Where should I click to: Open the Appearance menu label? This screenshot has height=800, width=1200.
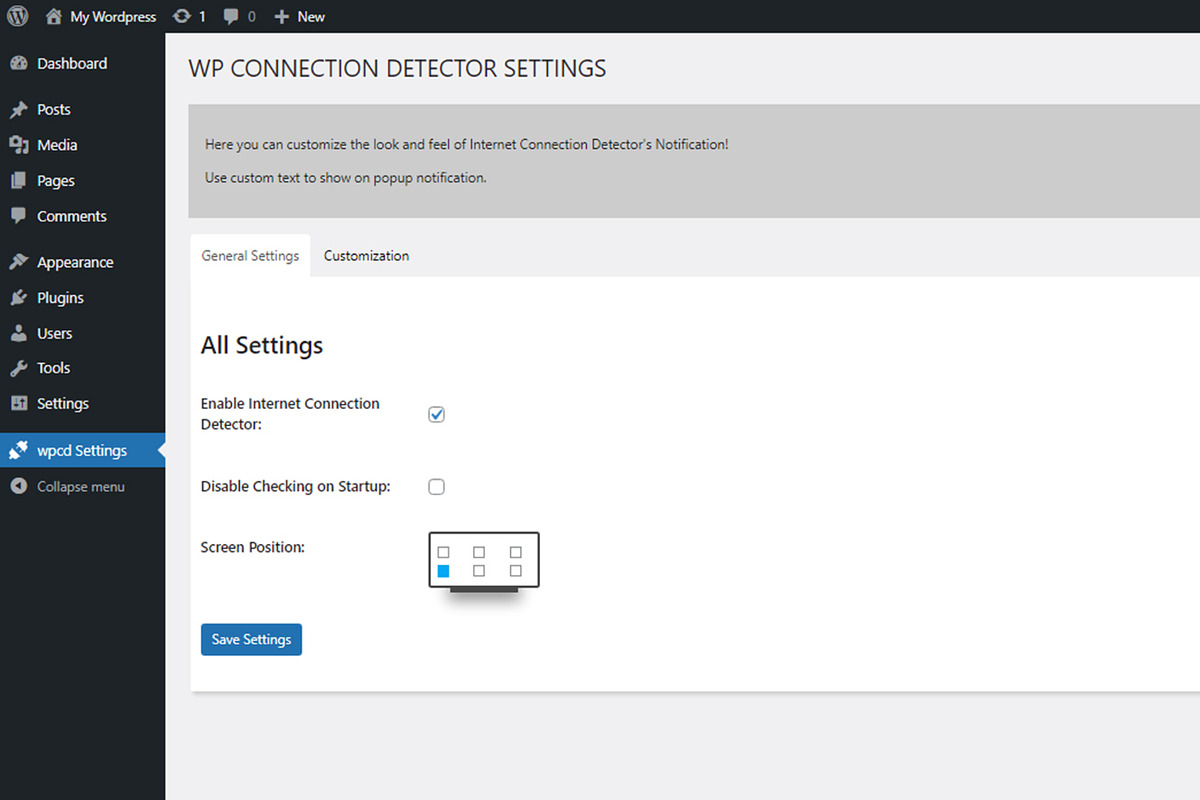coord(75,262)
